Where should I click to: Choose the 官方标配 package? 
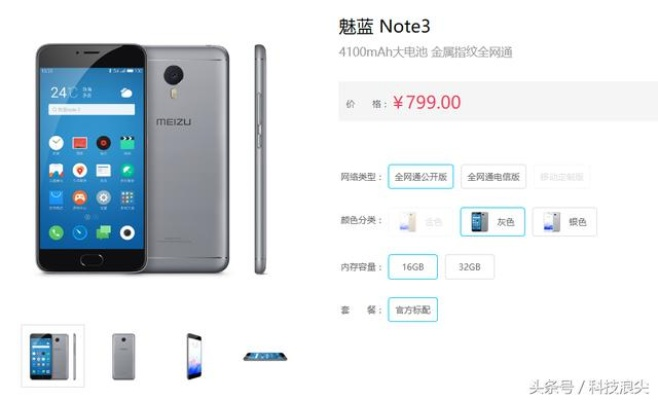[413, 310]
